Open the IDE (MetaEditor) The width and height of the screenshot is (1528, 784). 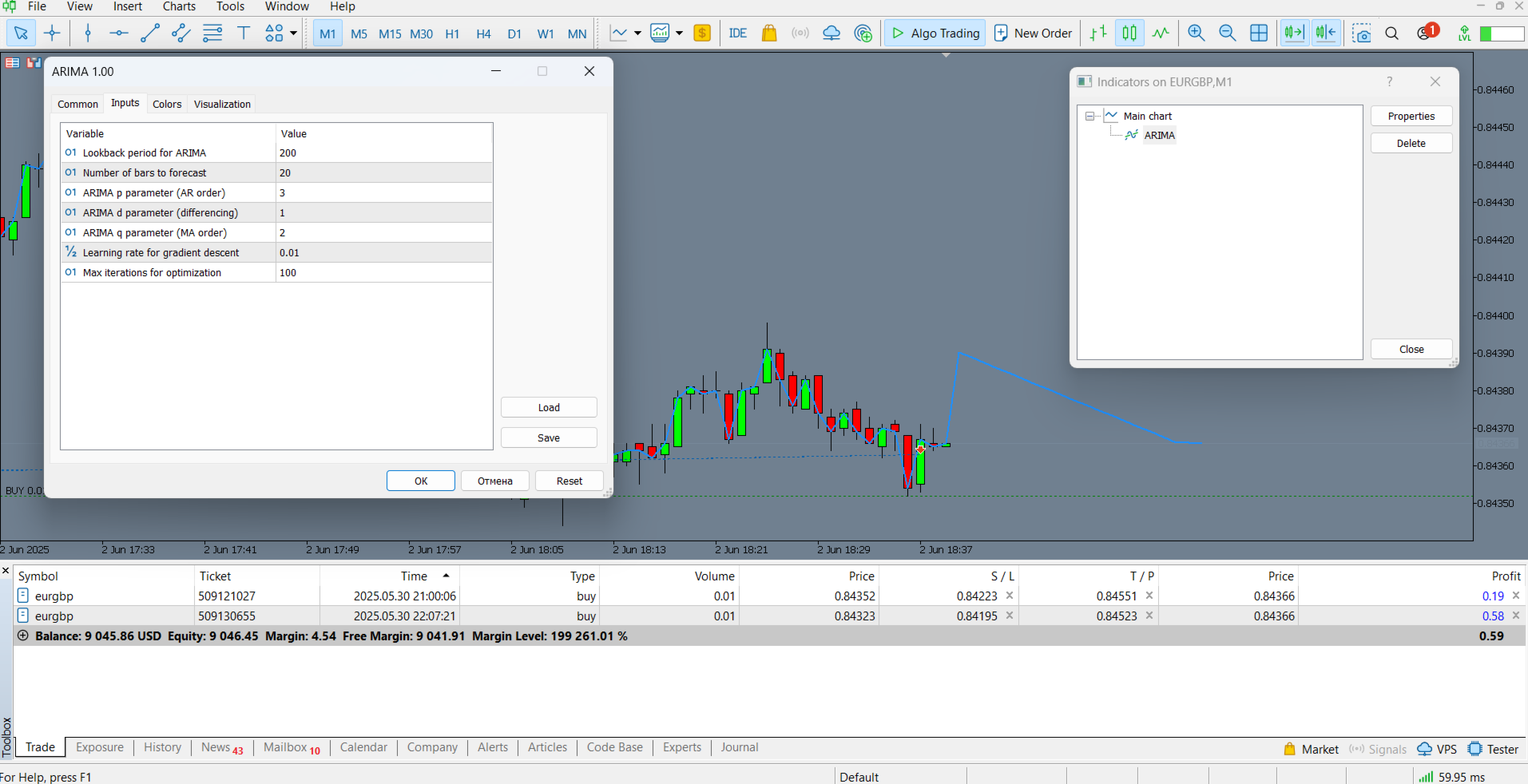tap(737, 33)
